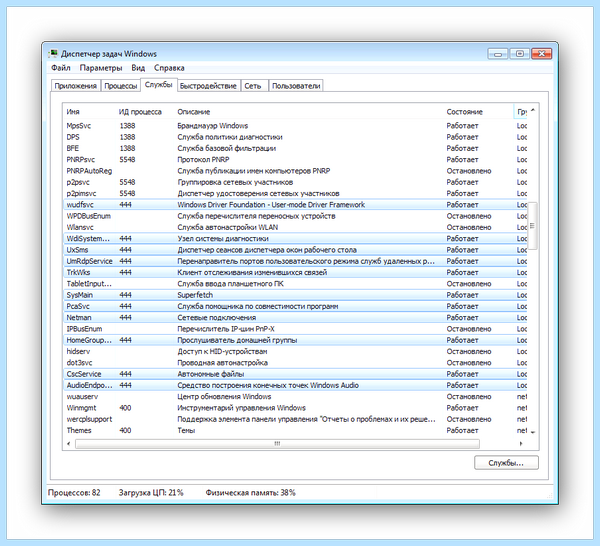Select the WPDBusEnum service row
The image size is (600, 546).
(x=295, y=216)
